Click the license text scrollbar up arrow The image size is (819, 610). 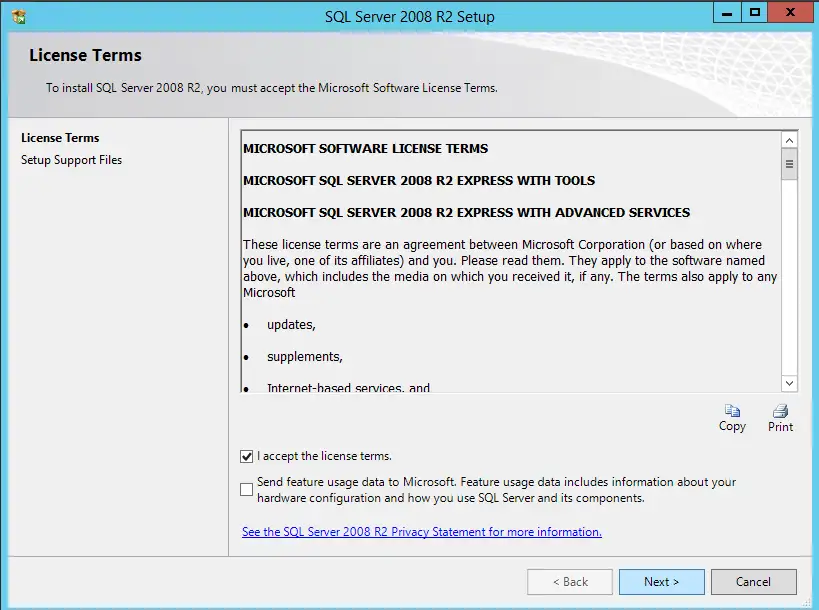(789, 140)
